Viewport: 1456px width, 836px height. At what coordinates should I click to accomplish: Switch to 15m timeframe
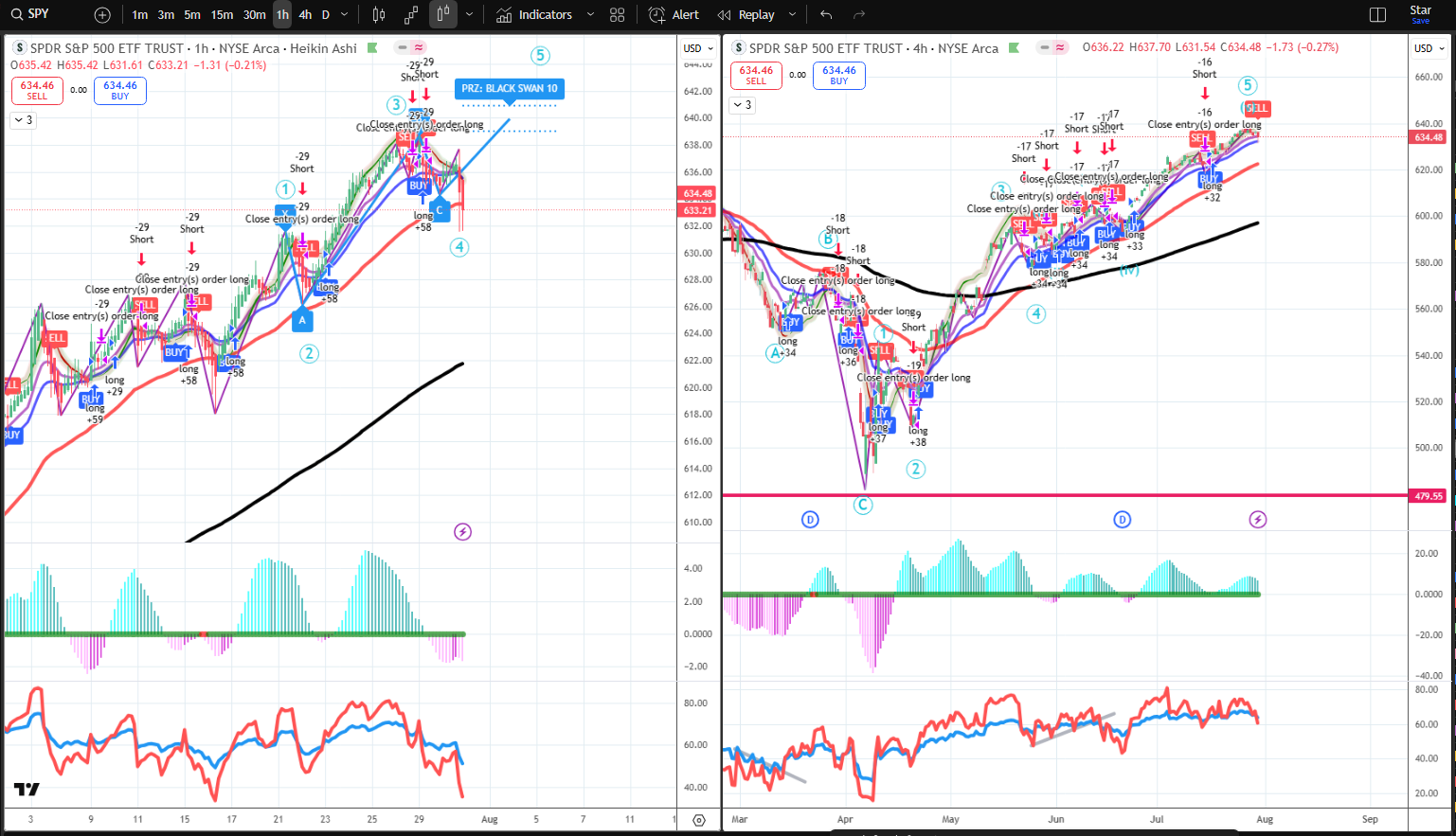coord(222,15)
